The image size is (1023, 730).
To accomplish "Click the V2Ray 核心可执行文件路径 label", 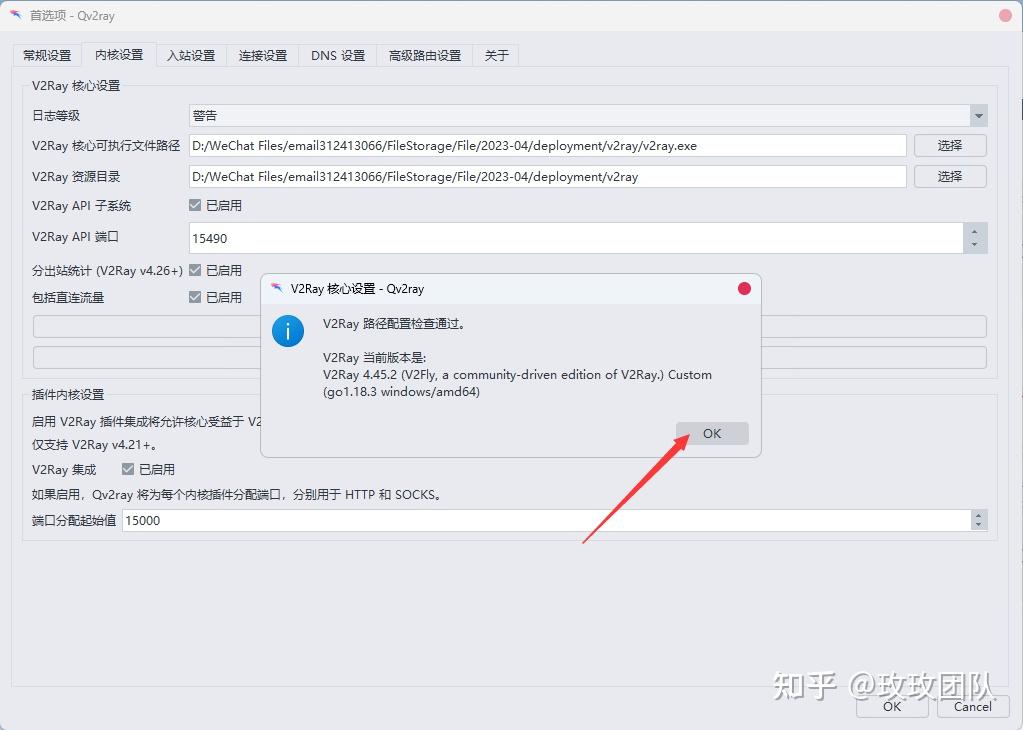I will tap(106, 145).
